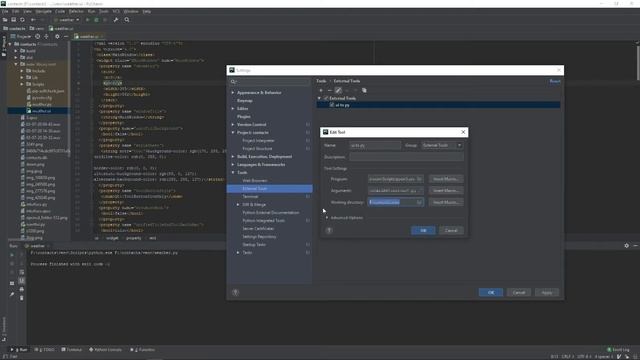Select Keymap in Settings
The image size is (640, 360).
click(245, 101)
